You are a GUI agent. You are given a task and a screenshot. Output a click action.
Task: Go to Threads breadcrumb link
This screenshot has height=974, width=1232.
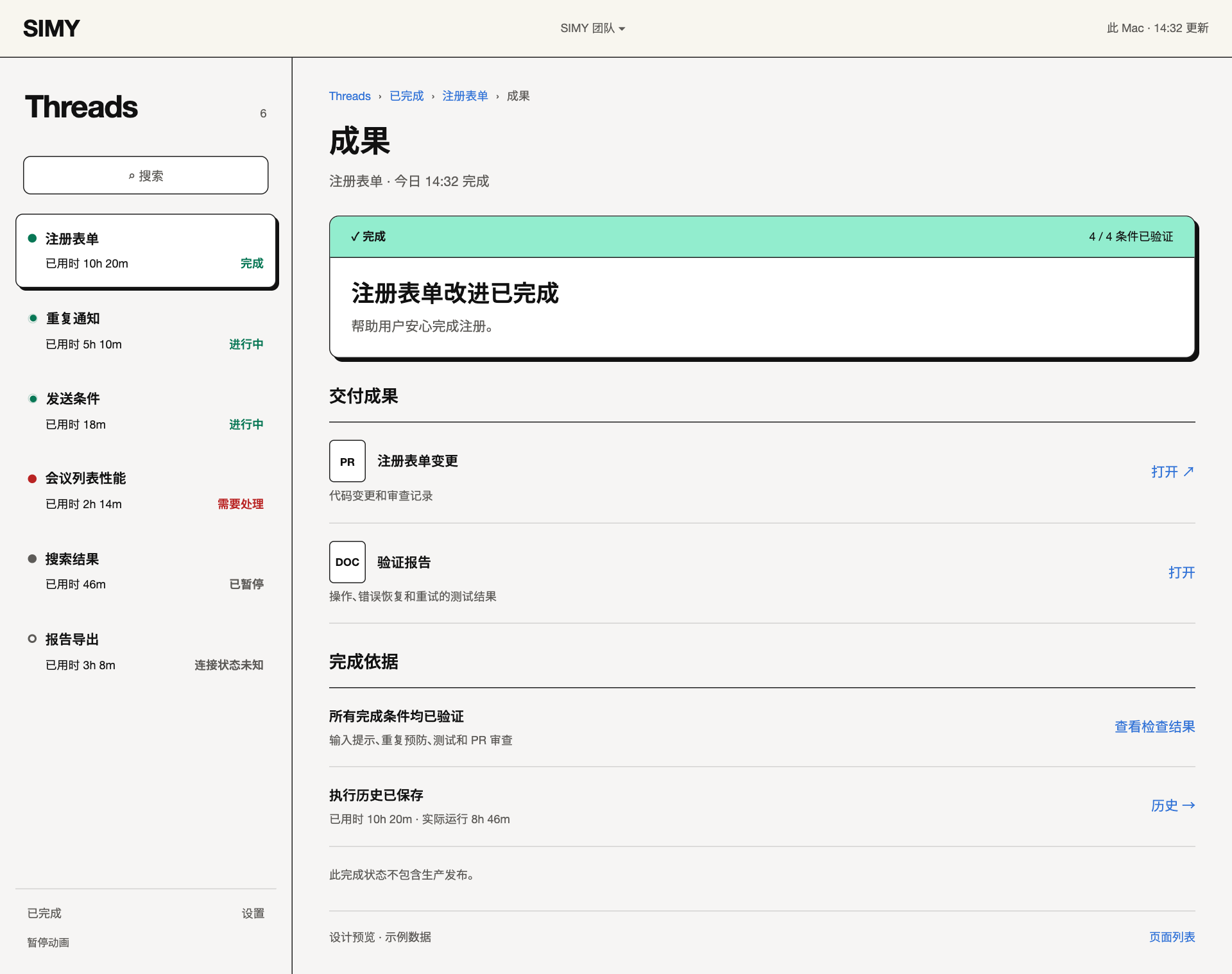[x=350, y=96]
